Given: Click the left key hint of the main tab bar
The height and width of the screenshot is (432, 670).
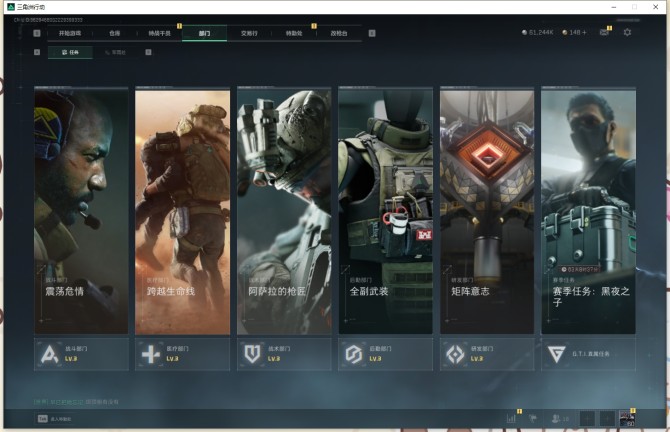Looking at the screenshot, I should [37, 33].
